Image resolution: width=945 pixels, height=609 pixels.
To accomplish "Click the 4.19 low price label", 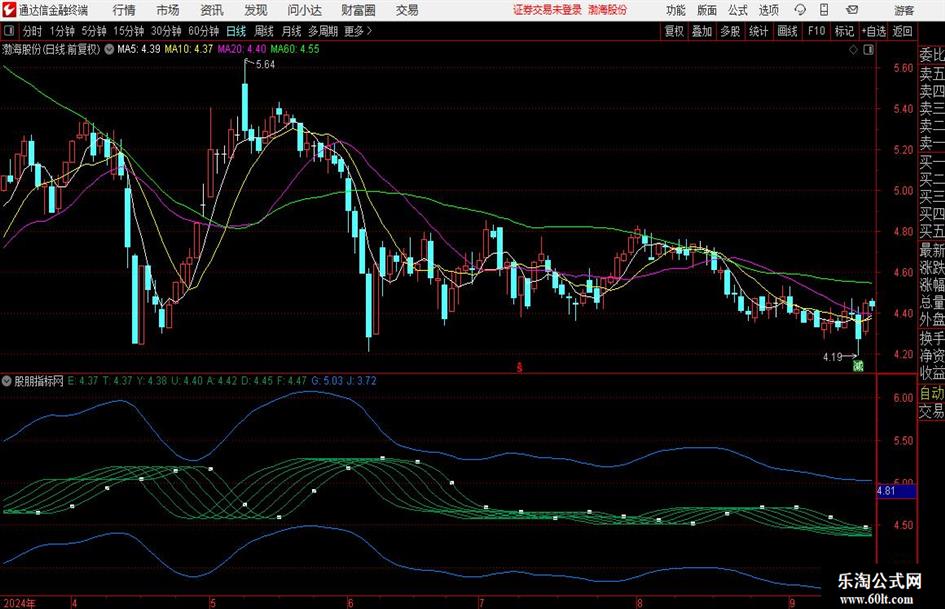I will pos(832,357).
